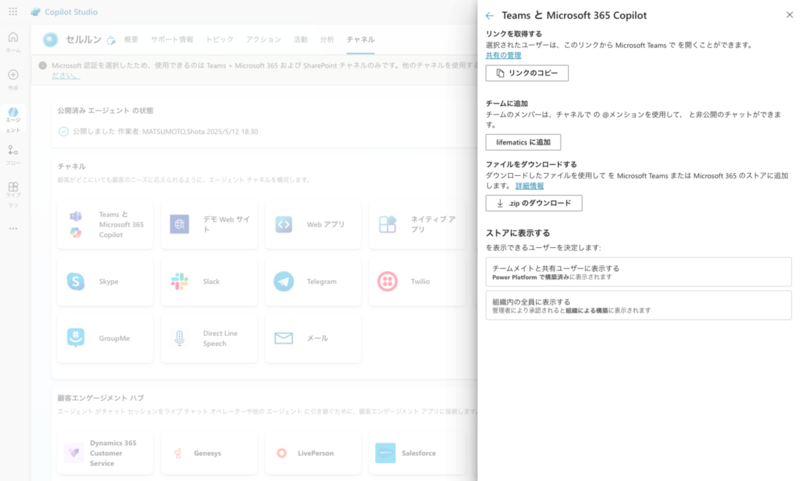Open the Genesys engagement hub icon
800x481 pixels.
click(x=178, y=453)
